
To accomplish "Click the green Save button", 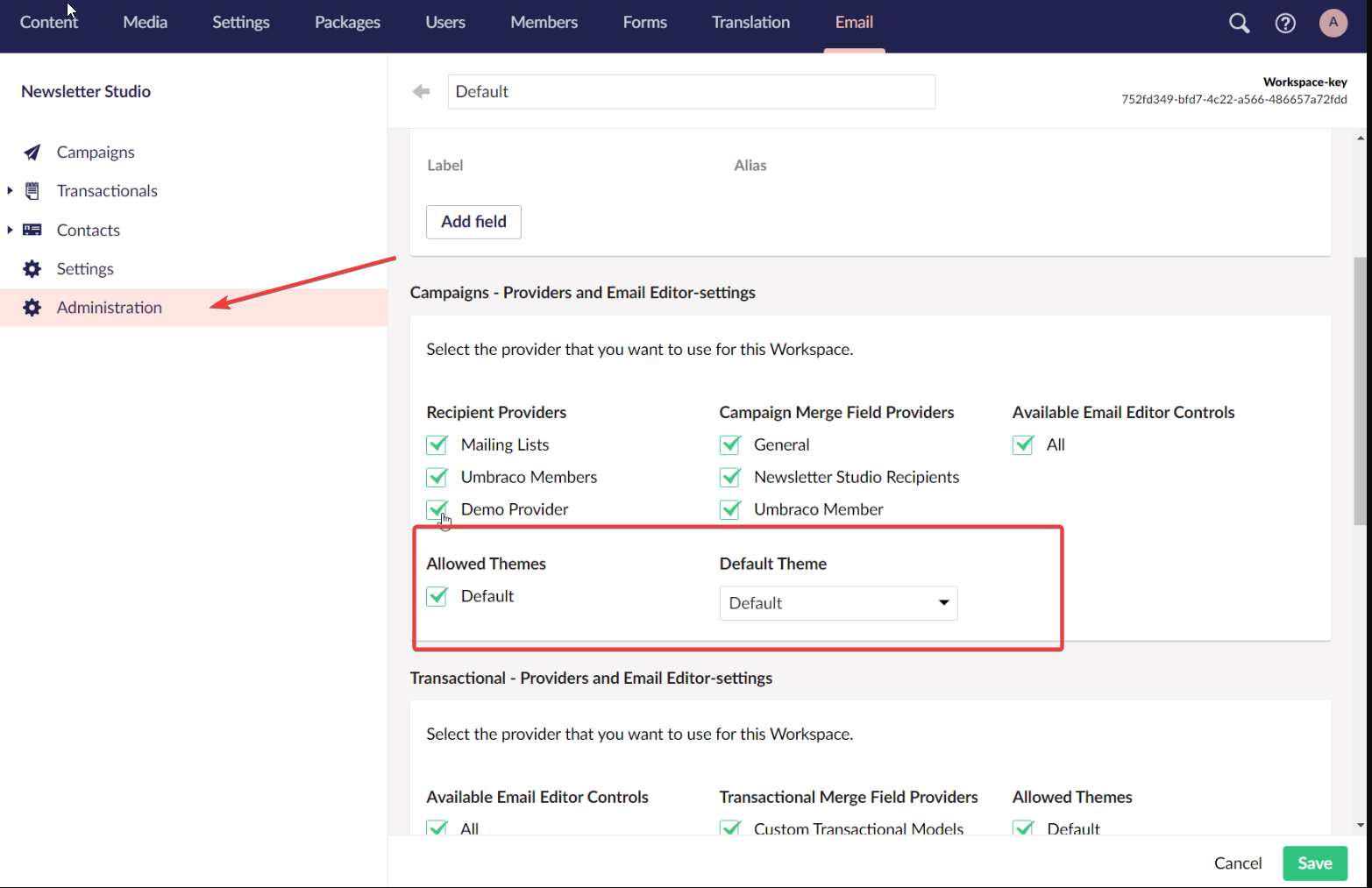I will pyautogui.click(x=1314, y=863).
